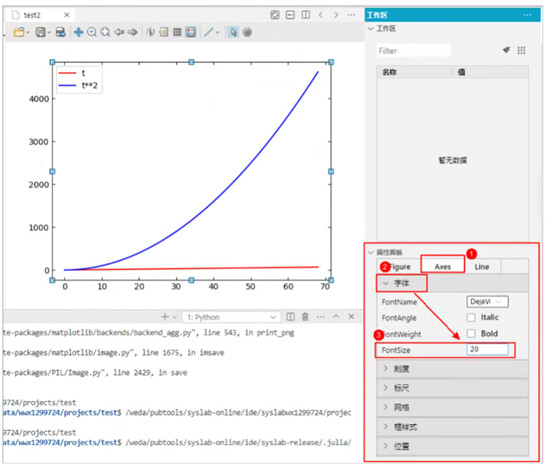Switch to the Axes tab
This screenshot has width=548, height=474.
click(442, 267)
